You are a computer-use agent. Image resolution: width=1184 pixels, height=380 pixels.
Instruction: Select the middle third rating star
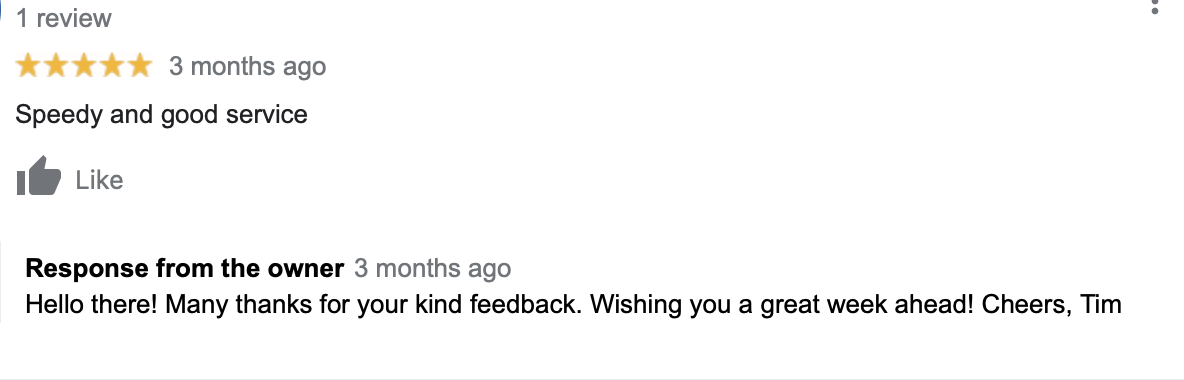point(84,66)
